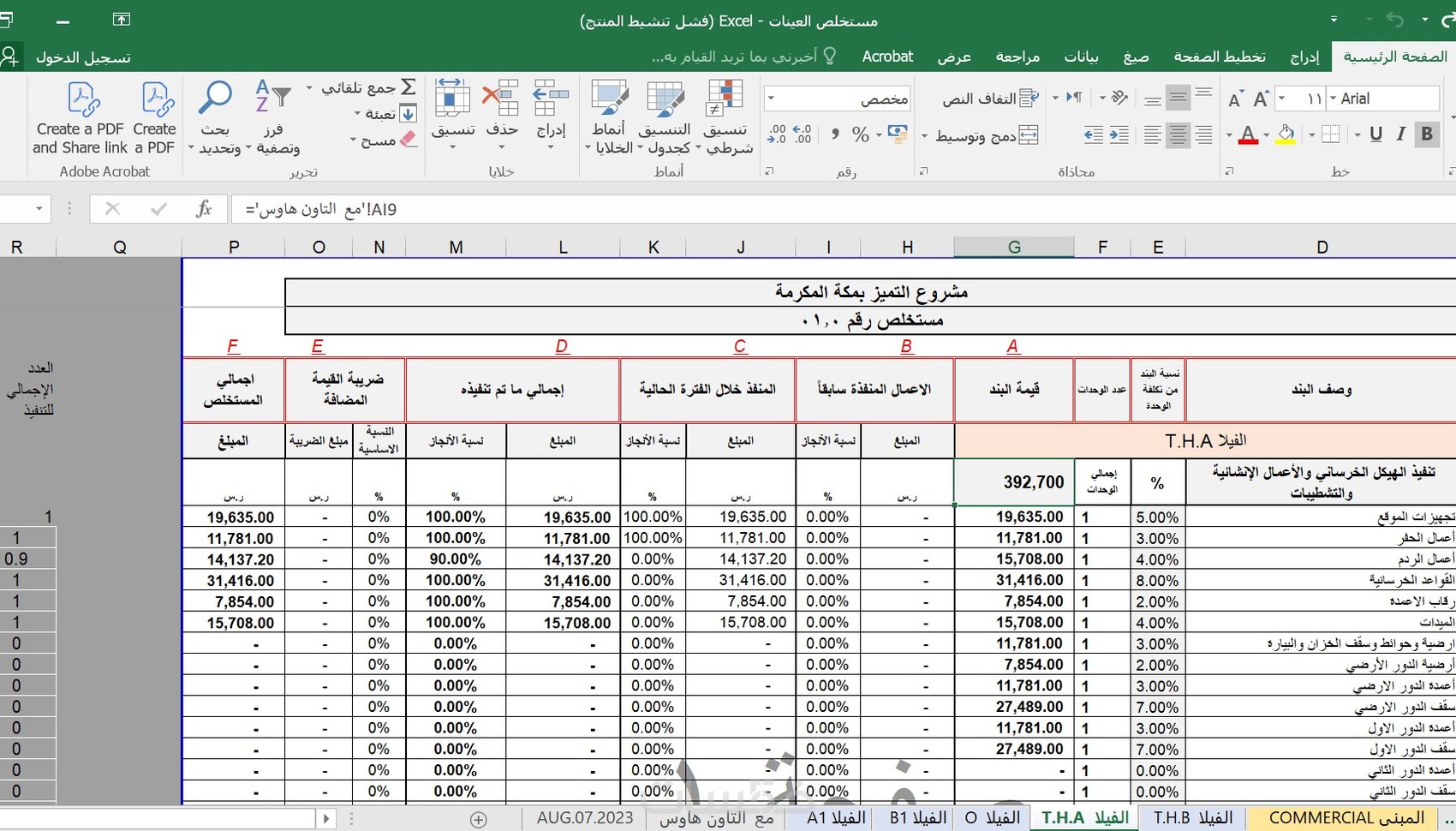Image resolution: width=1456 pixels, height=831 pixels.
Task: Toggle Bold formatting
Action: pos(1427,135)
